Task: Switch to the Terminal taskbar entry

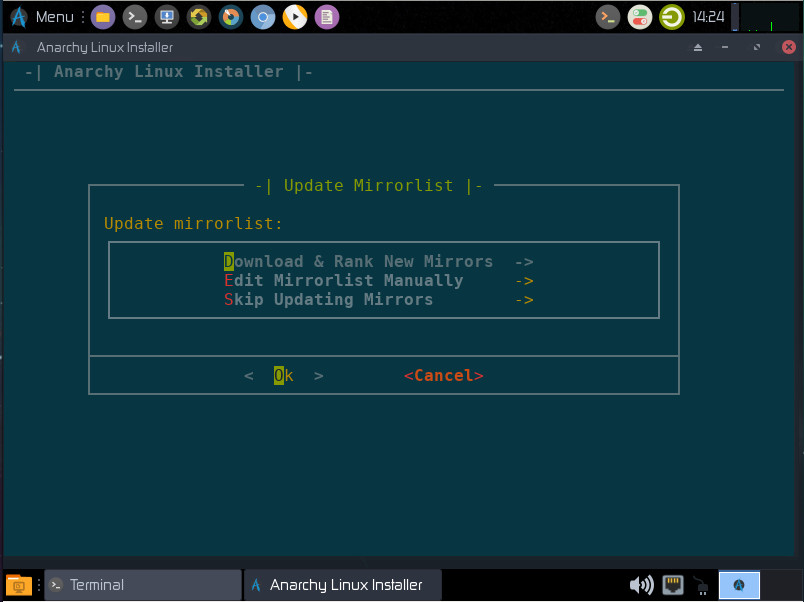Action: point(143,585)
